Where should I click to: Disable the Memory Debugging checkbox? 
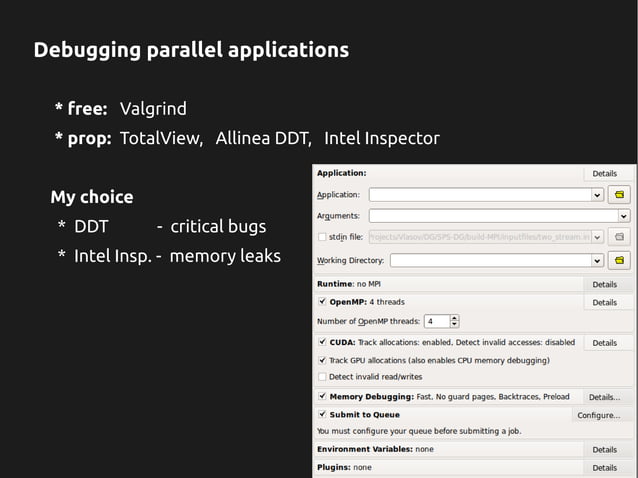coord(321,397)
